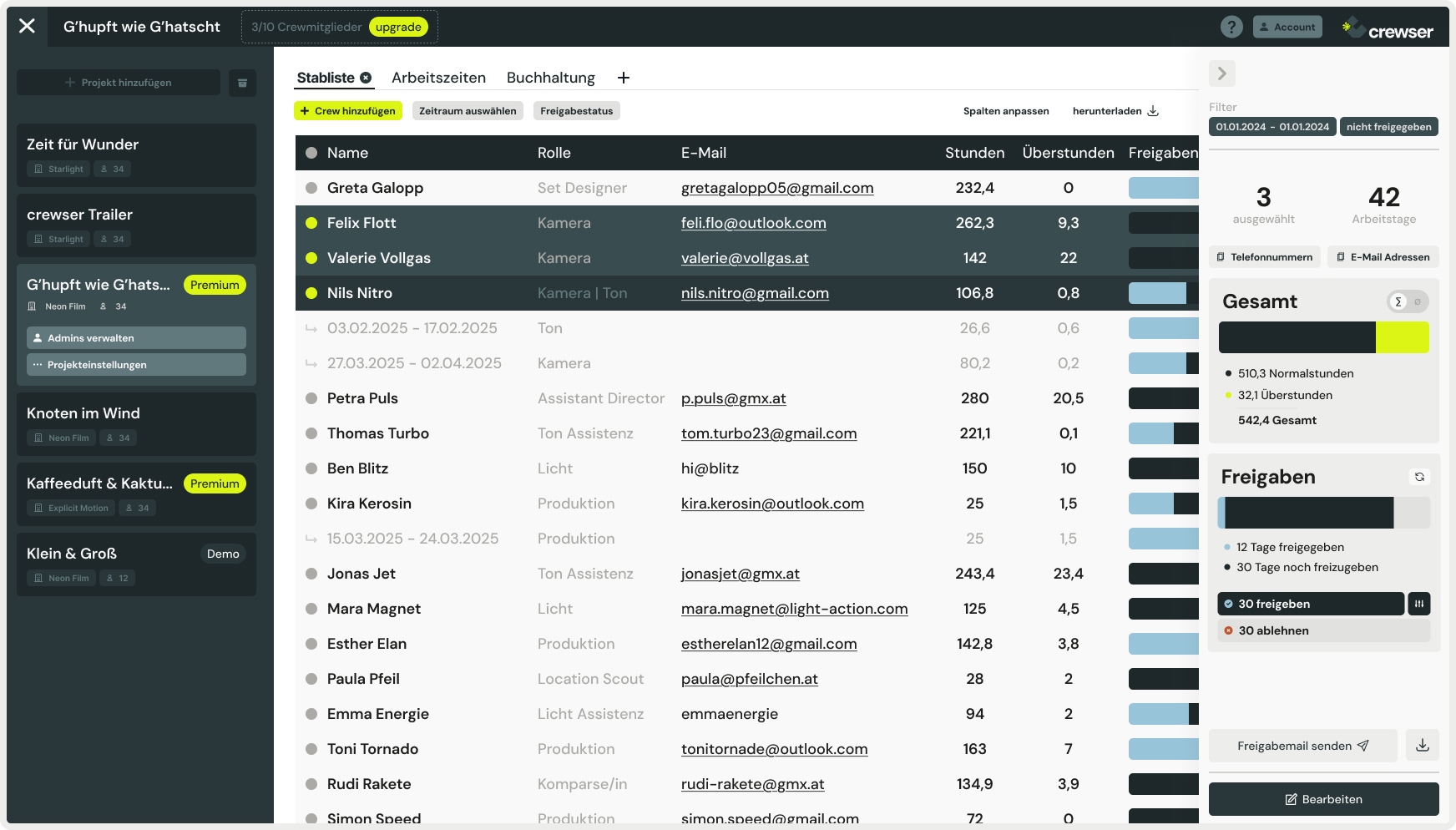Click the crewser logo

(x=1387, y=26)
